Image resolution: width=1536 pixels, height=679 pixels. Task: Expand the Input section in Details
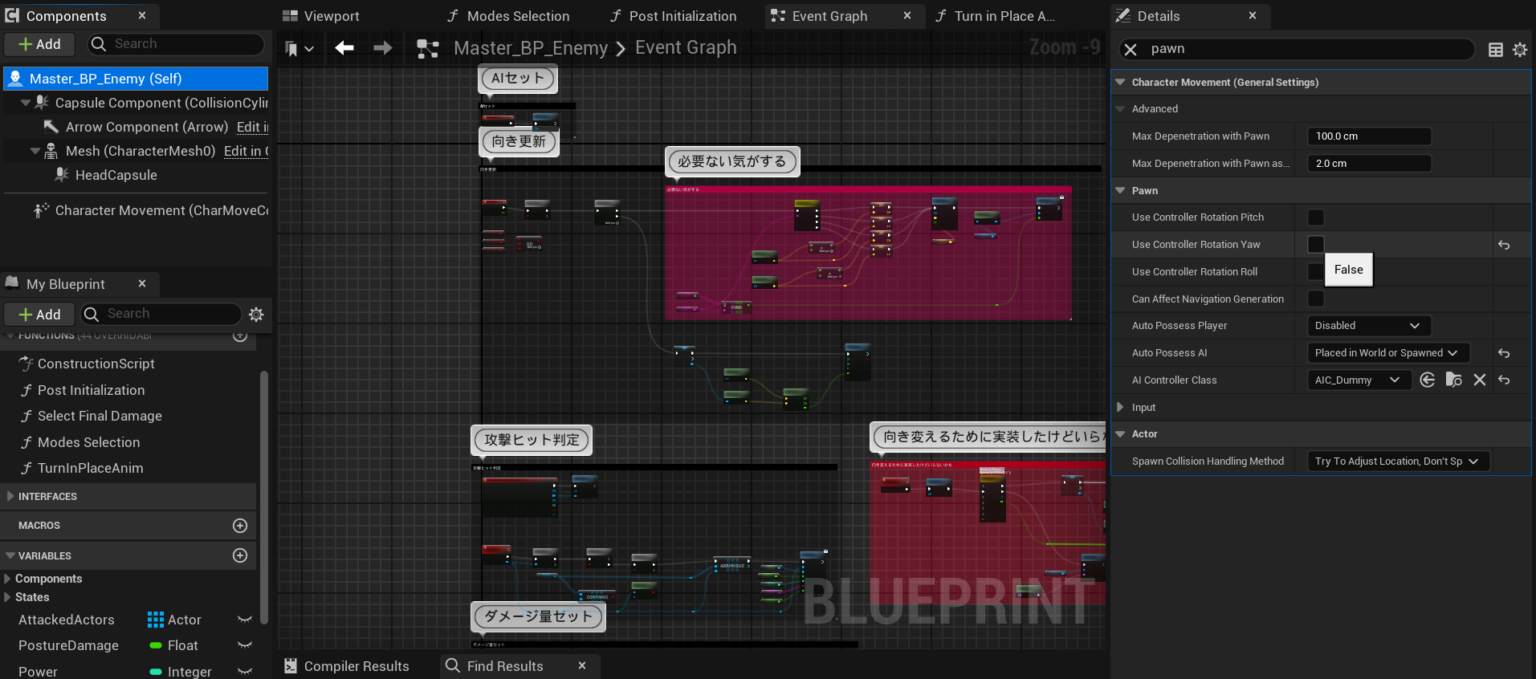(1120, 407)
